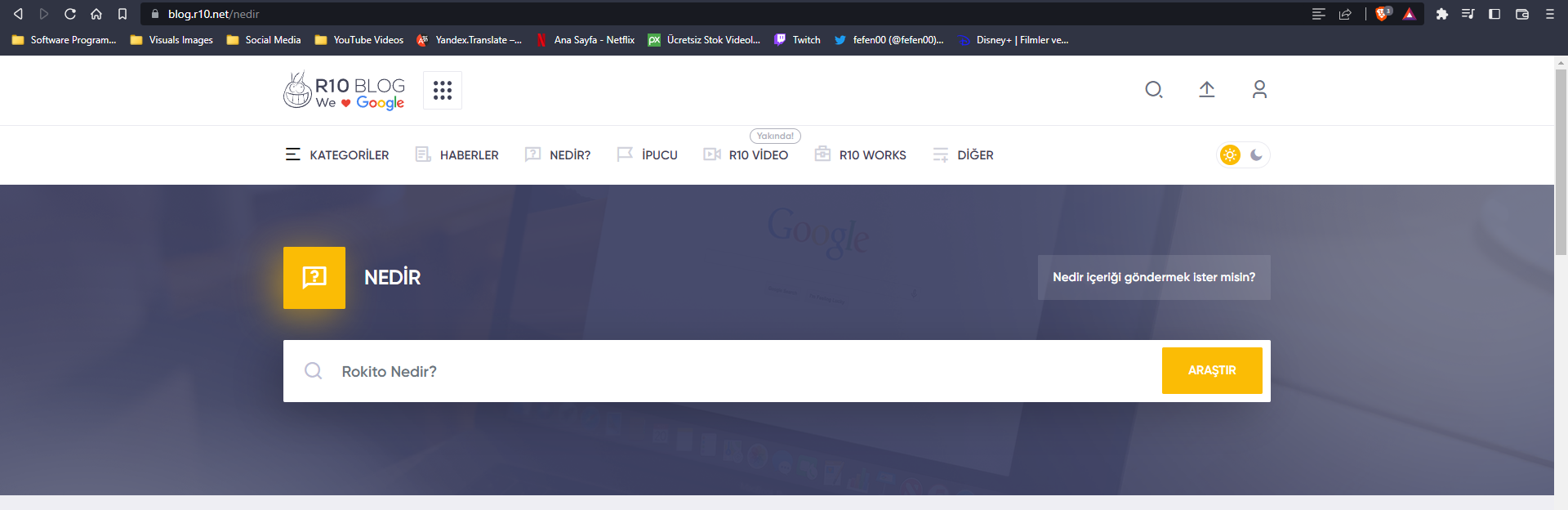Screen dimensions: 1568x510
Task: Expand the KATEGORİLER menu
Action: click(x=337, y=154)
